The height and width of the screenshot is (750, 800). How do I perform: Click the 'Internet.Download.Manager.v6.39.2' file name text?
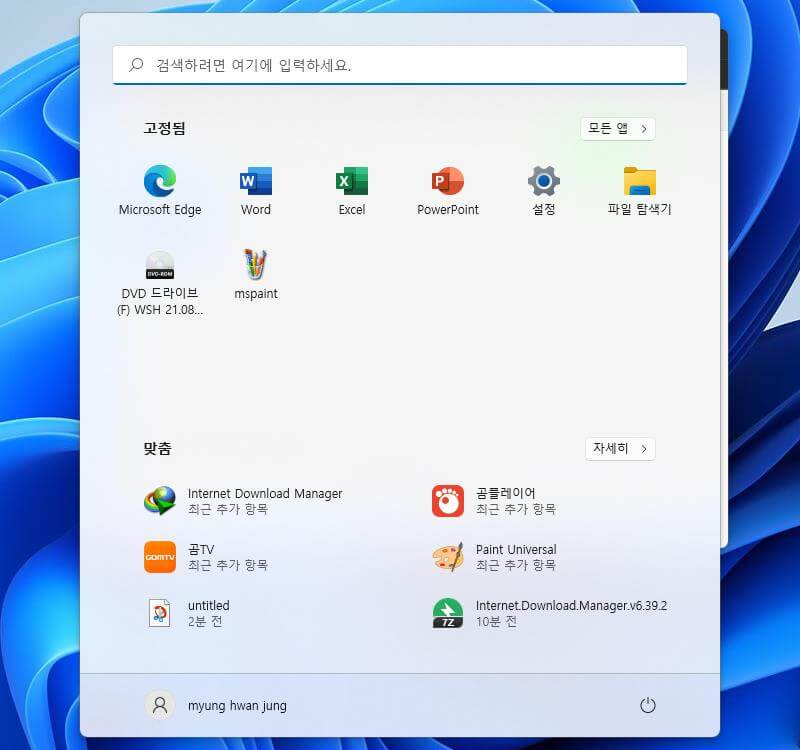click(x=571, y=606)
